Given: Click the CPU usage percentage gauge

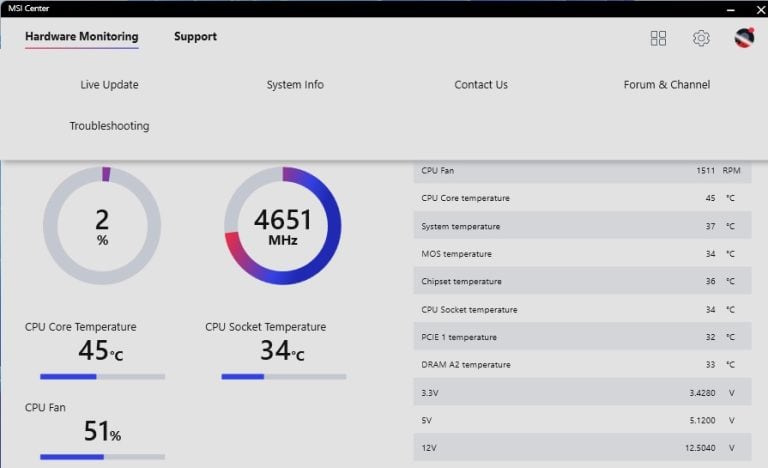Looking at the screenshot, I should click(102, 225).
